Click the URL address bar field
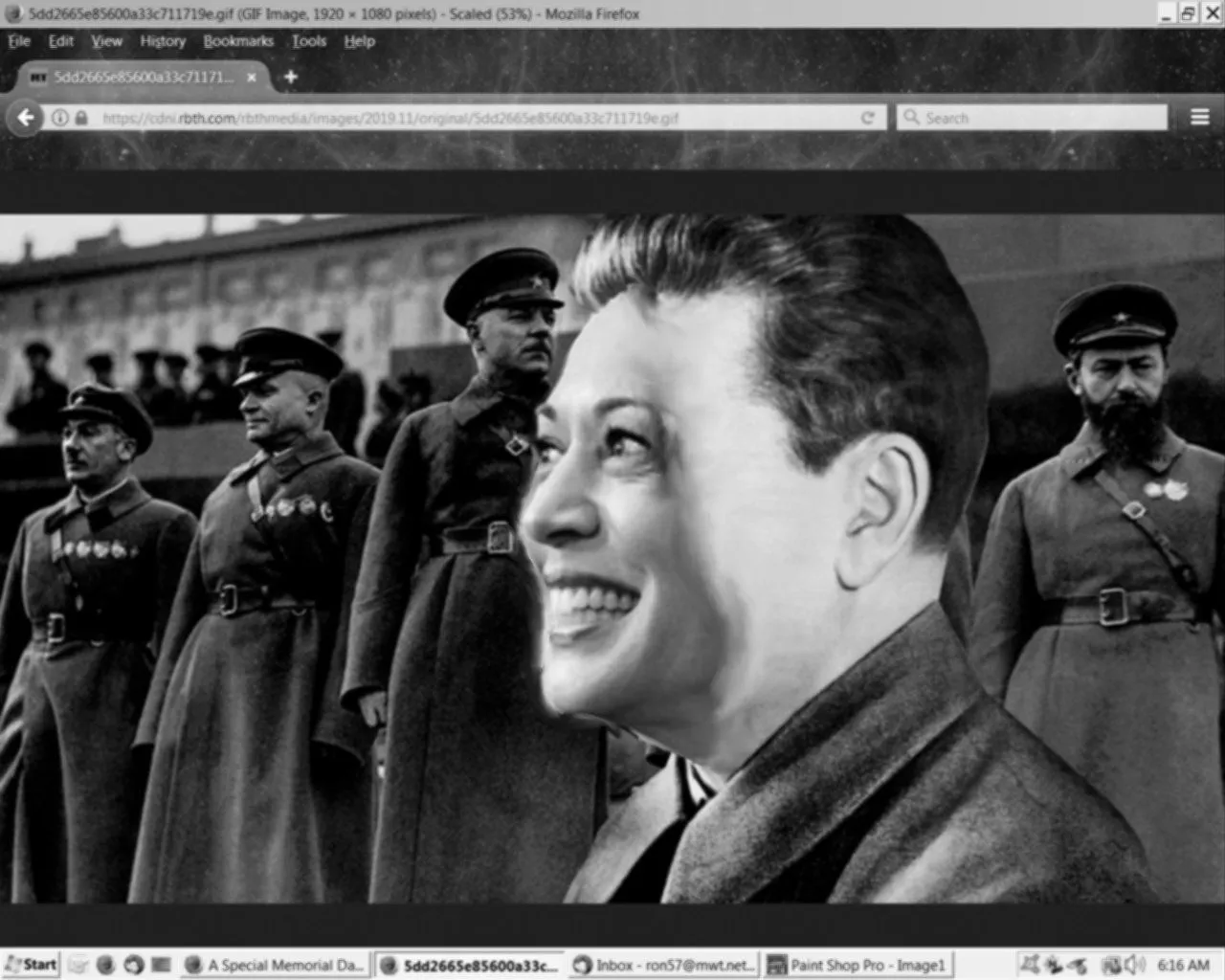This screenshot has width=1225, height=980. [459, 118]
